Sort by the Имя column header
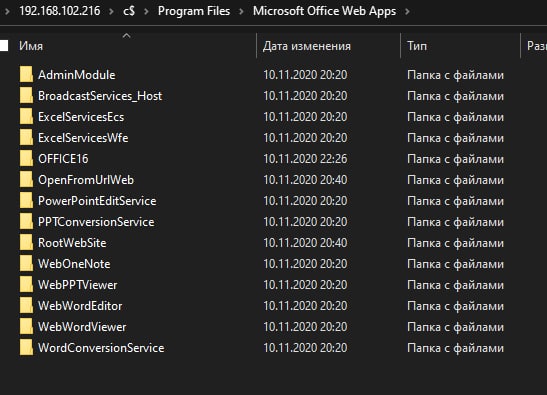The width and height of the screenshot is (547, 395). (x=31, y=46)
